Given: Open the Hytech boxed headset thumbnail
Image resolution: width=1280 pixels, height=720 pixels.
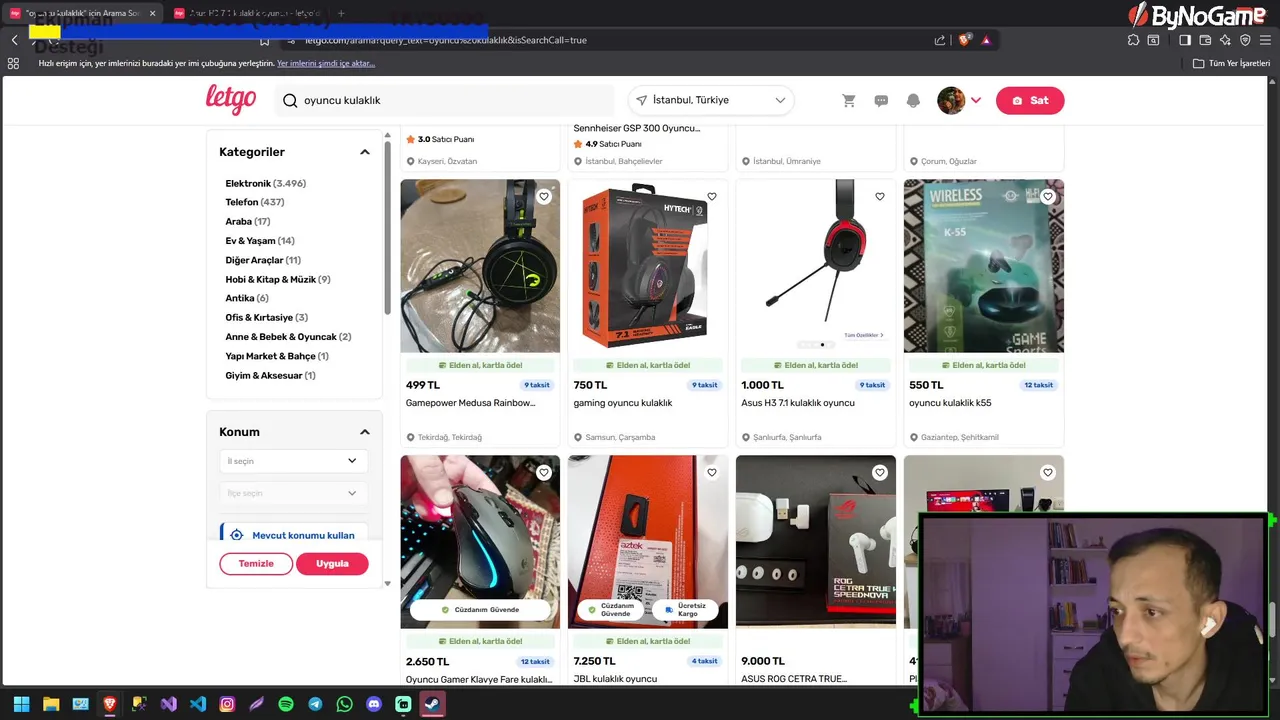Looking at the screenshot, I should point(648,266).
